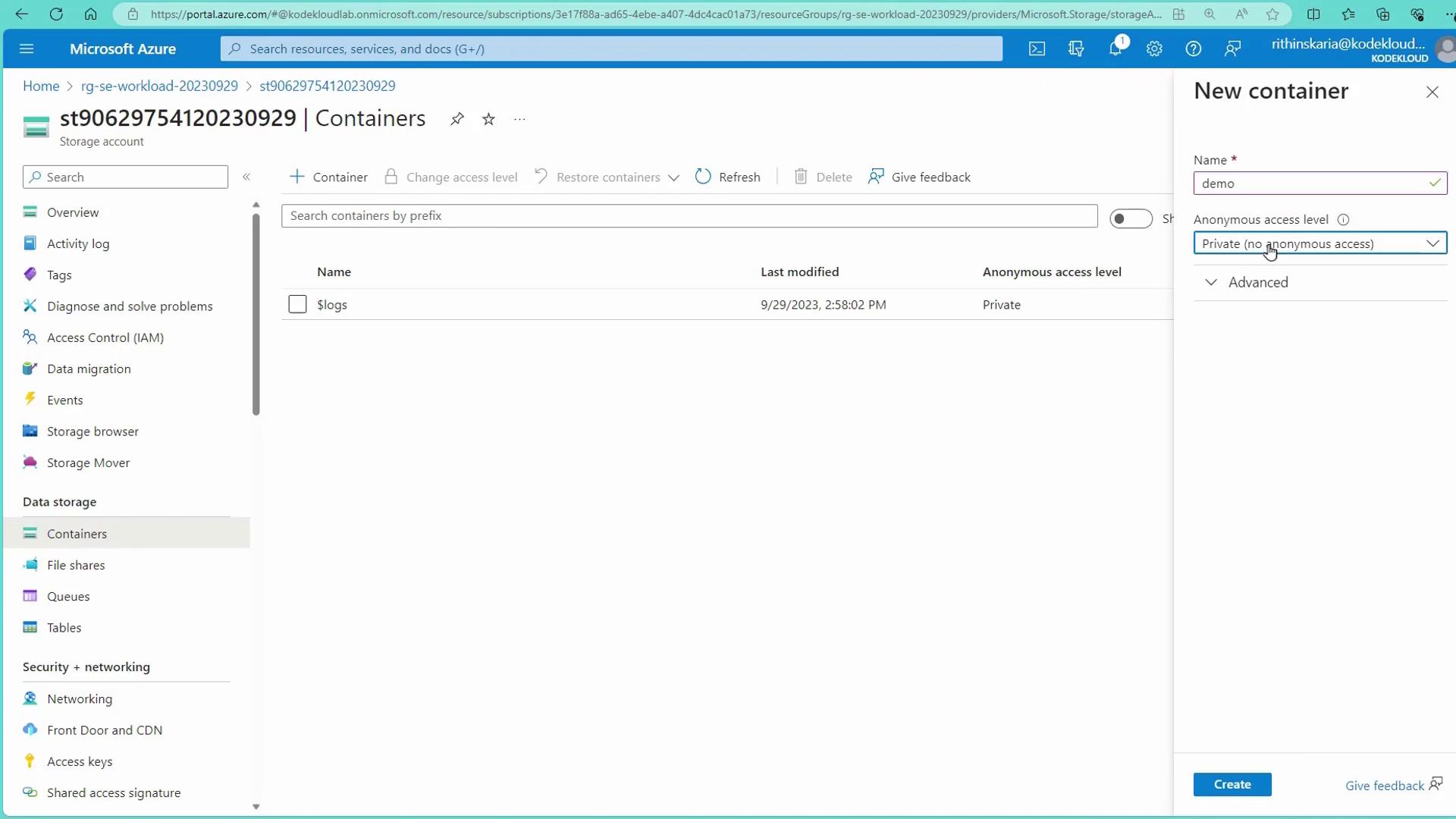Open portal settings gear icon
The image size is (1456, 819).
(1154, 49)
